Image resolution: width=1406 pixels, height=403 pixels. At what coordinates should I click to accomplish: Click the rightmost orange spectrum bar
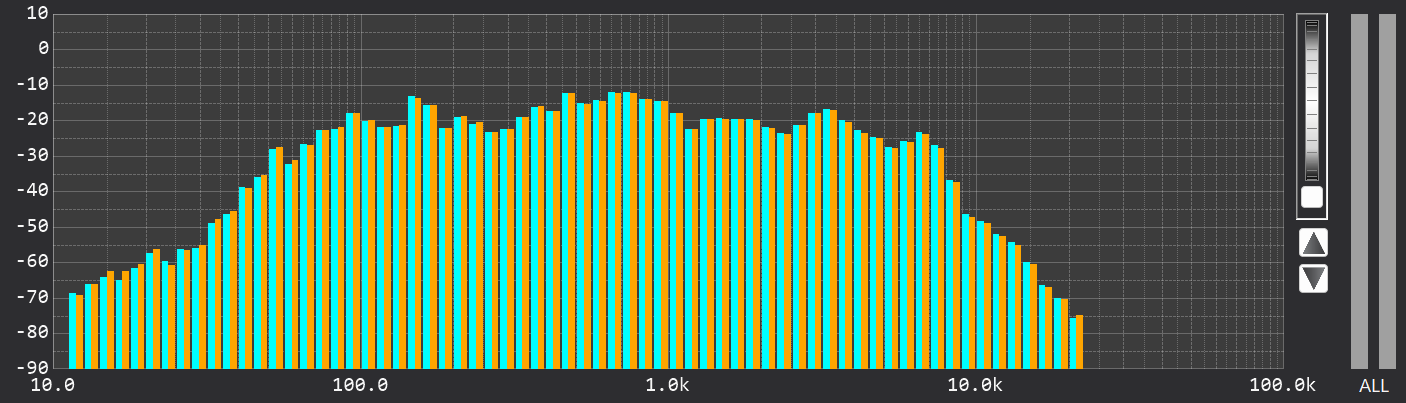1079,341
